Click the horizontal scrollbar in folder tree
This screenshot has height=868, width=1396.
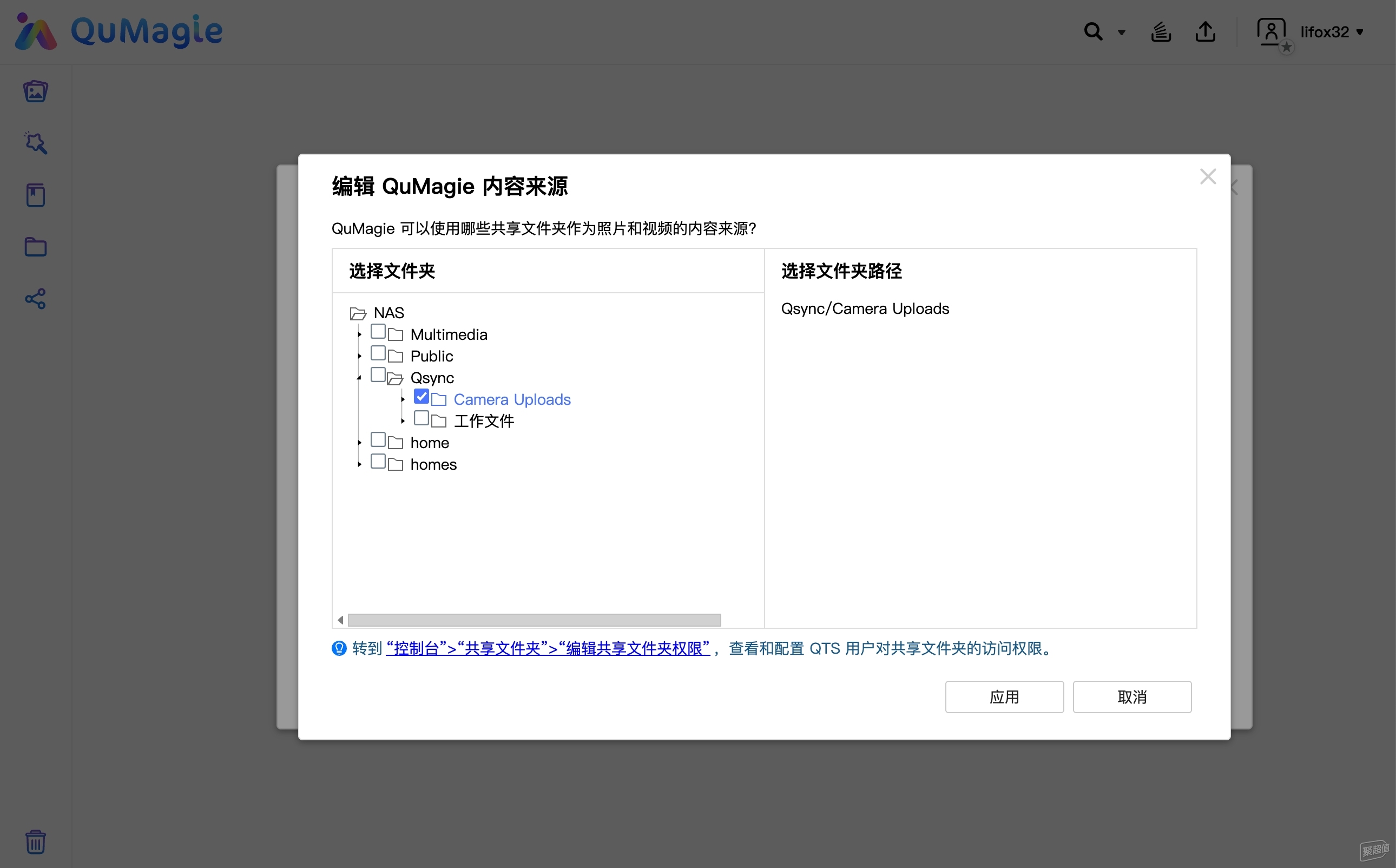(535, 620)
